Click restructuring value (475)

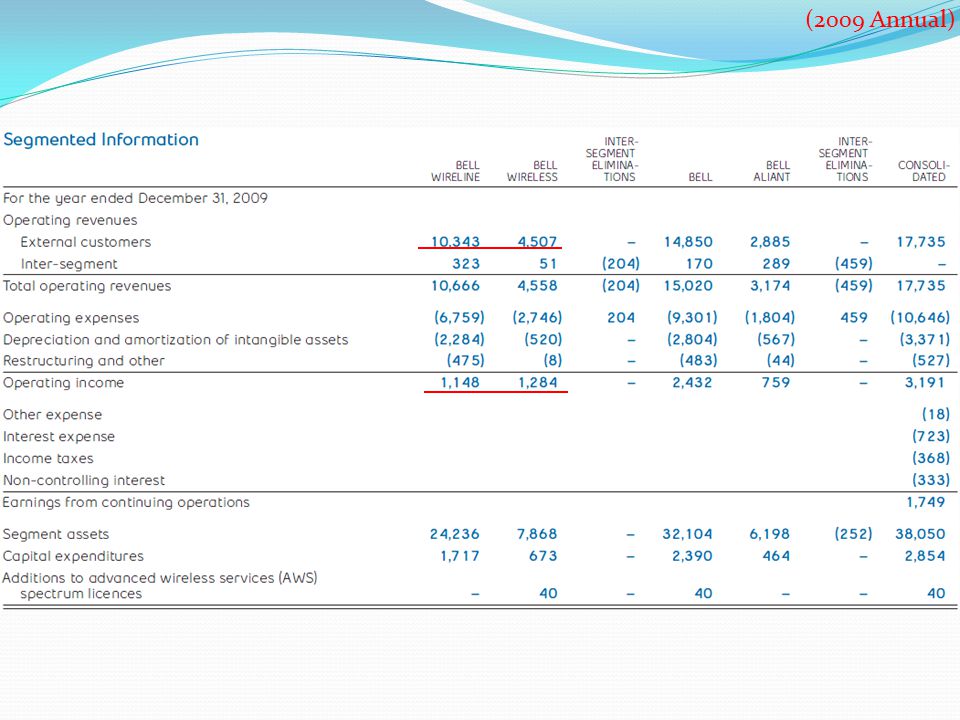pos(465,361)
